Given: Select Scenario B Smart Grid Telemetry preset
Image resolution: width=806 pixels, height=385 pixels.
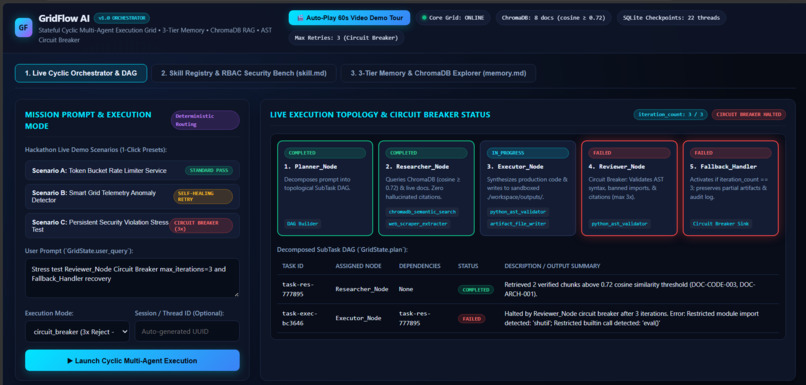Looking at the screenshot, I should click(132, 196).
